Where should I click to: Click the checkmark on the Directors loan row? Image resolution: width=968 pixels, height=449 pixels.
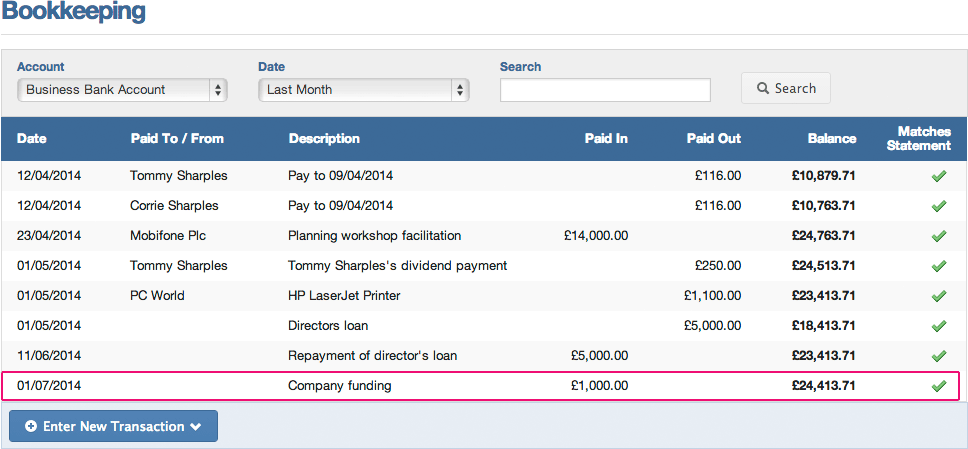point(938,325)
